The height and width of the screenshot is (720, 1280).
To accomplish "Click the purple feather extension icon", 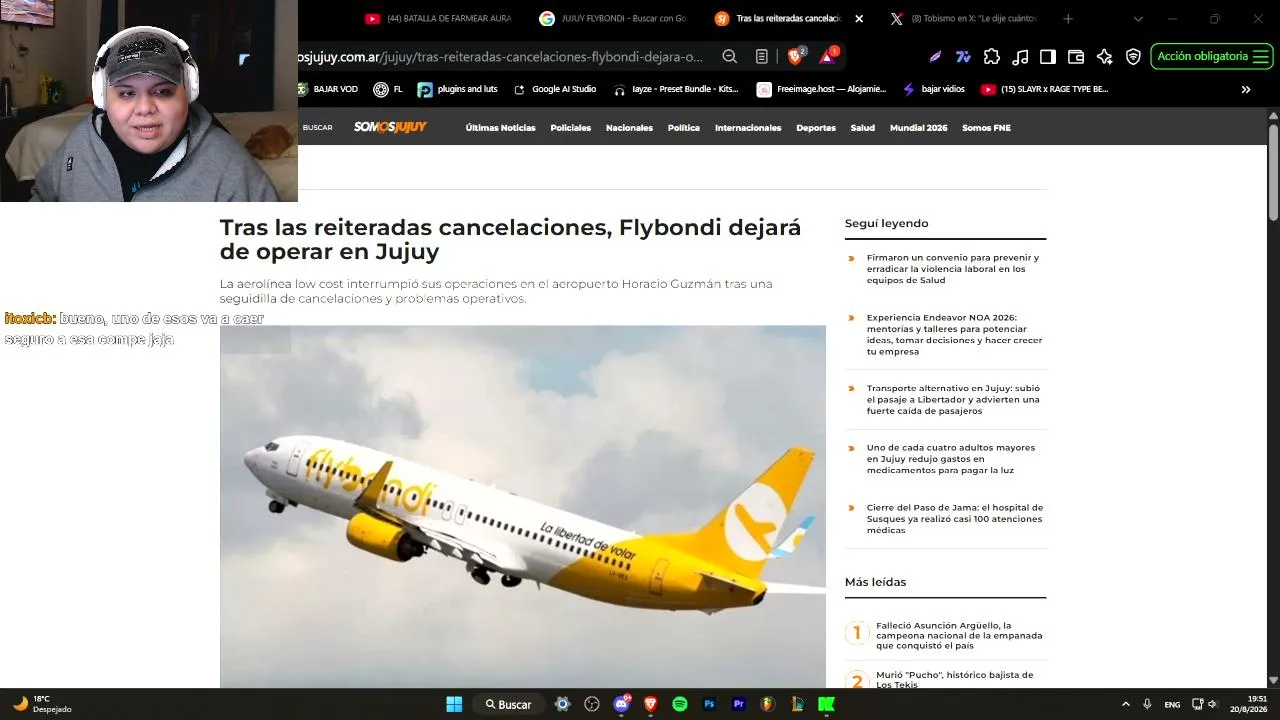I will click(935, 57).
